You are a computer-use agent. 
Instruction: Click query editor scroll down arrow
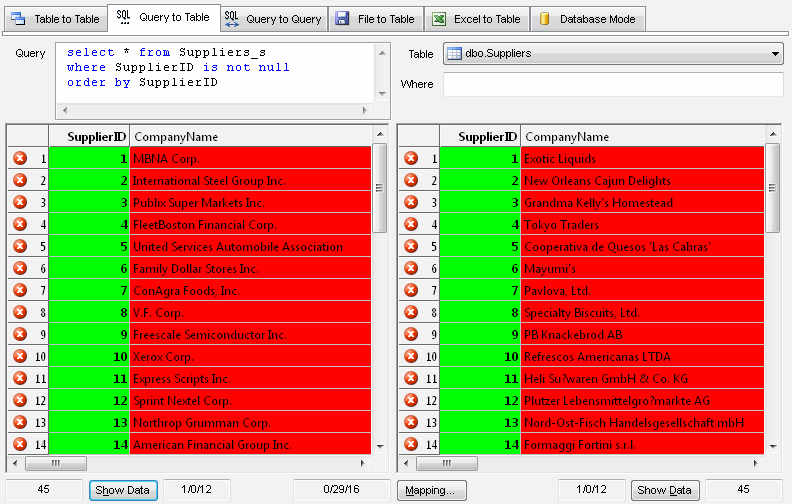coord(382,94)
